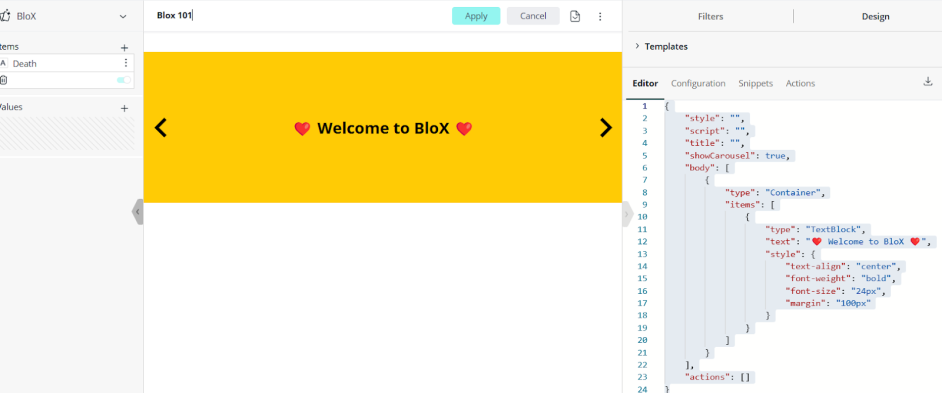This screenshot has width=942, height=393.
Task: Open the Editor tab
Action: (x=645, y=84)
